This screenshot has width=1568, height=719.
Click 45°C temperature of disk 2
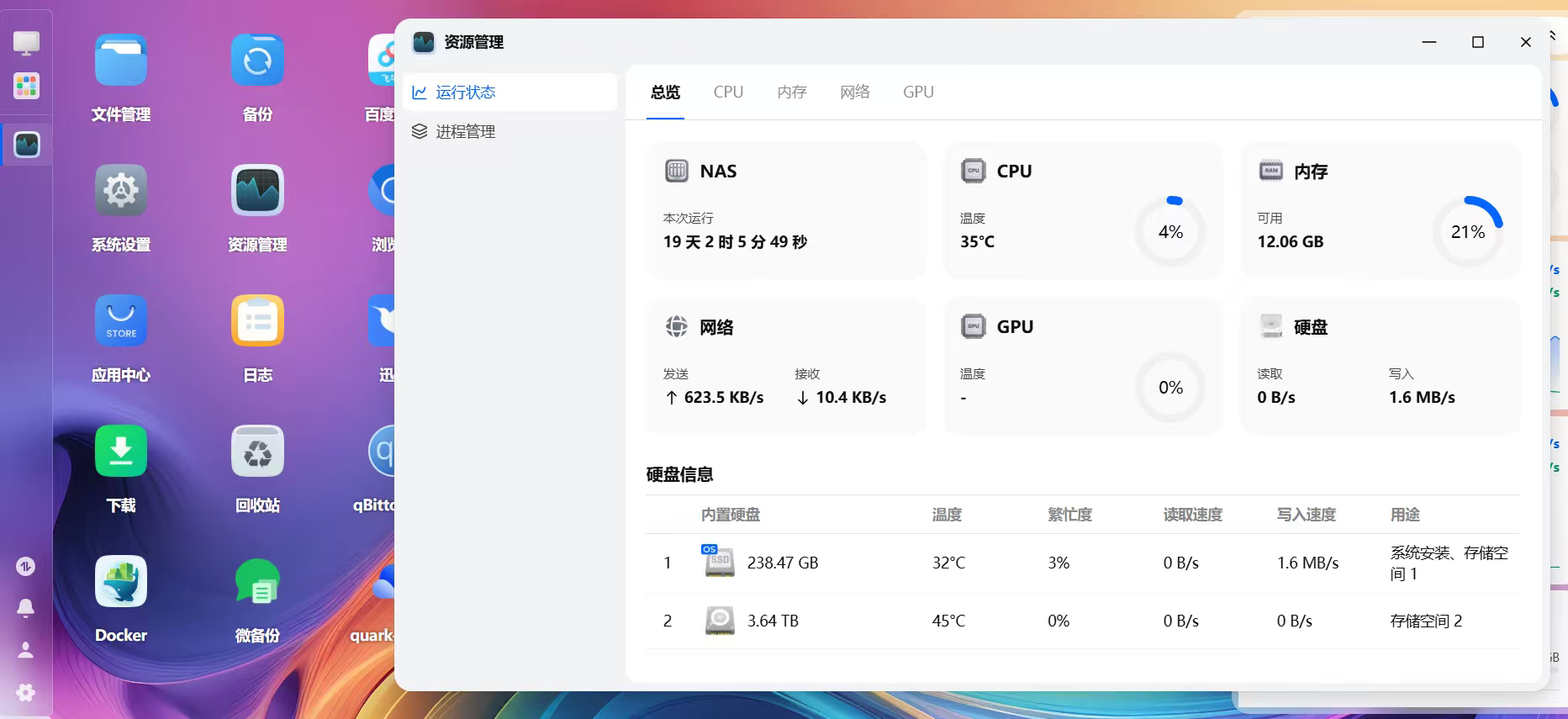948,621
